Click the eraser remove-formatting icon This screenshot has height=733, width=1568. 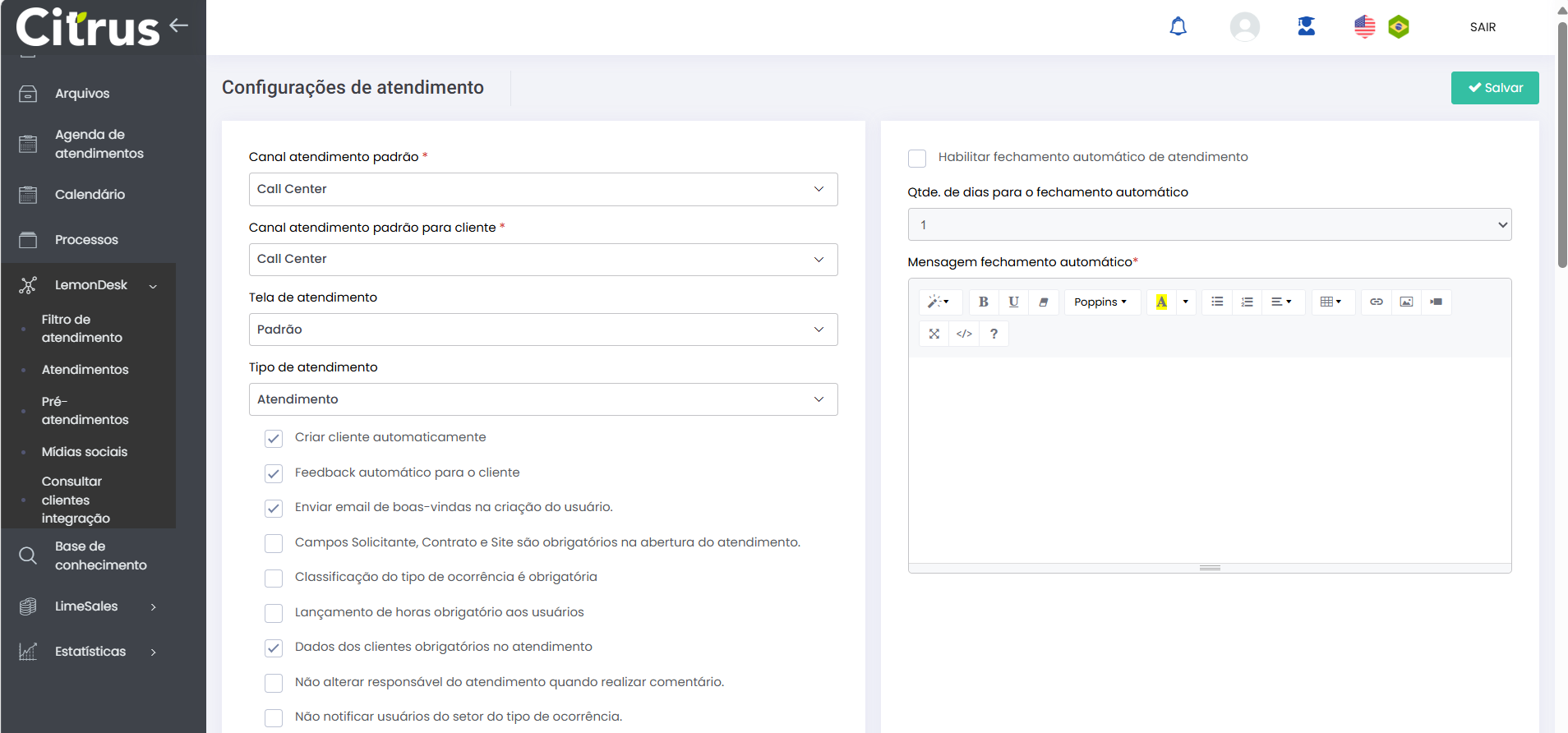[1043, 302]
